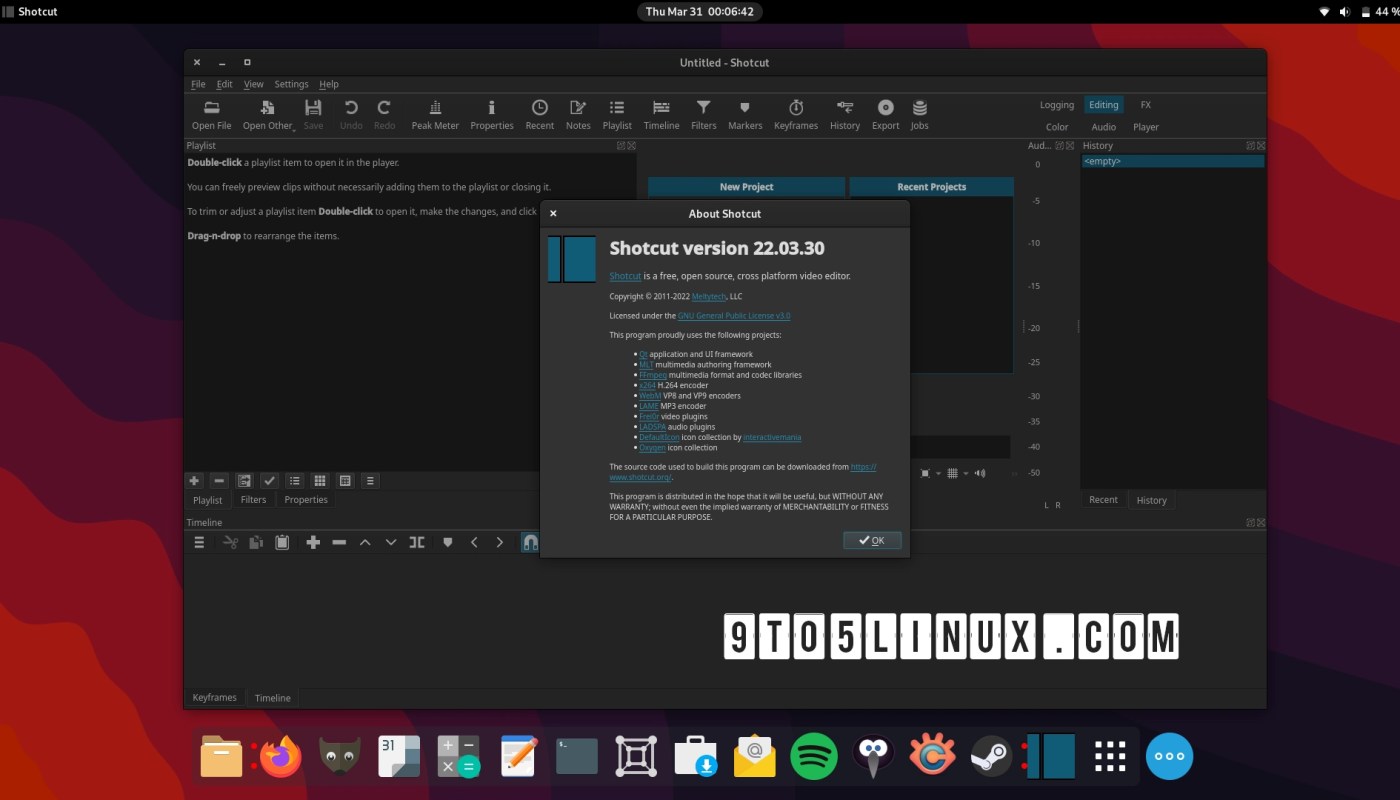Open the playlist menu button
Viewport: 1400px width, 800px height.
click(370, 481)
